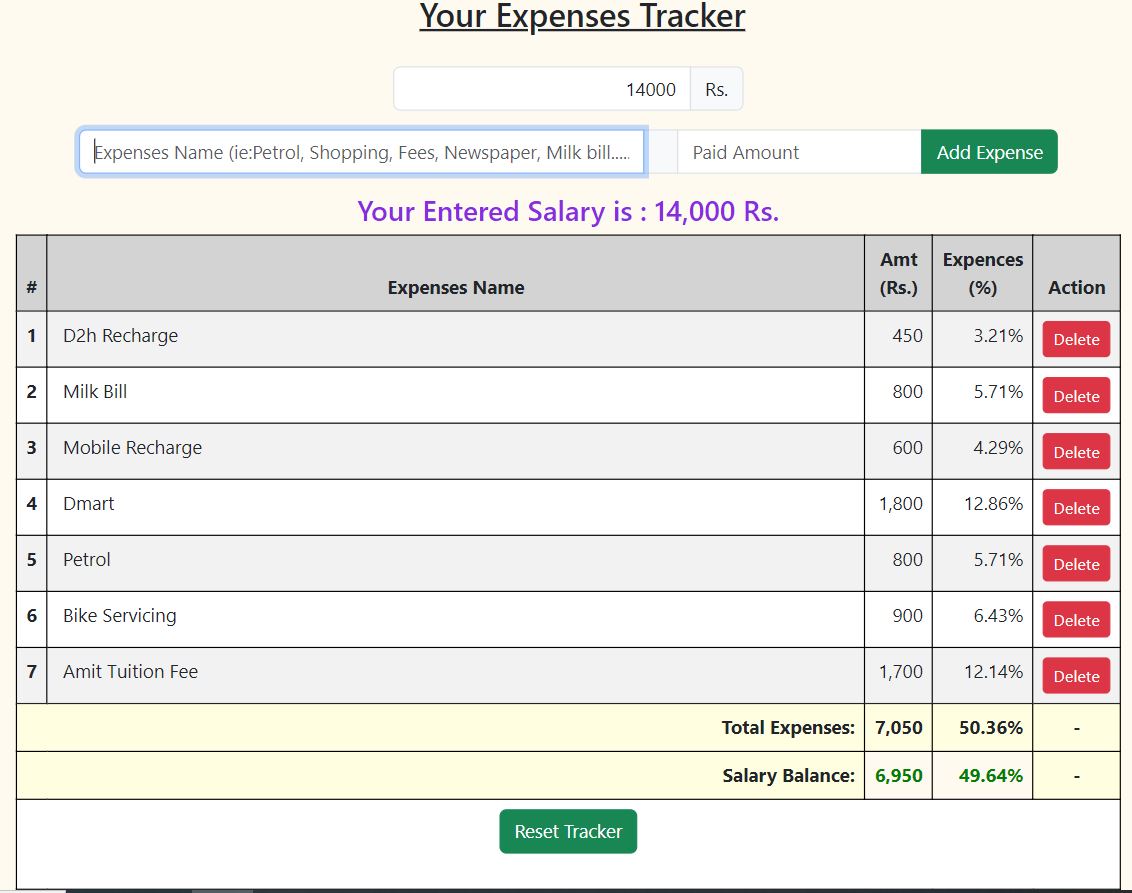
Task: Delete the Mobile Recharge expense
Action: tap(1075, 451)
